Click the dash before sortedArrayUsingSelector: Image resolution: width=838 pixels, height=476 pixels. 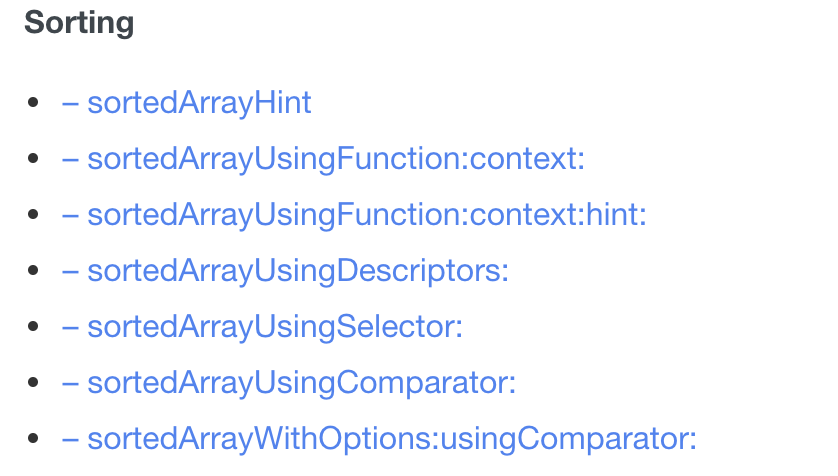[x=70, y=327]
